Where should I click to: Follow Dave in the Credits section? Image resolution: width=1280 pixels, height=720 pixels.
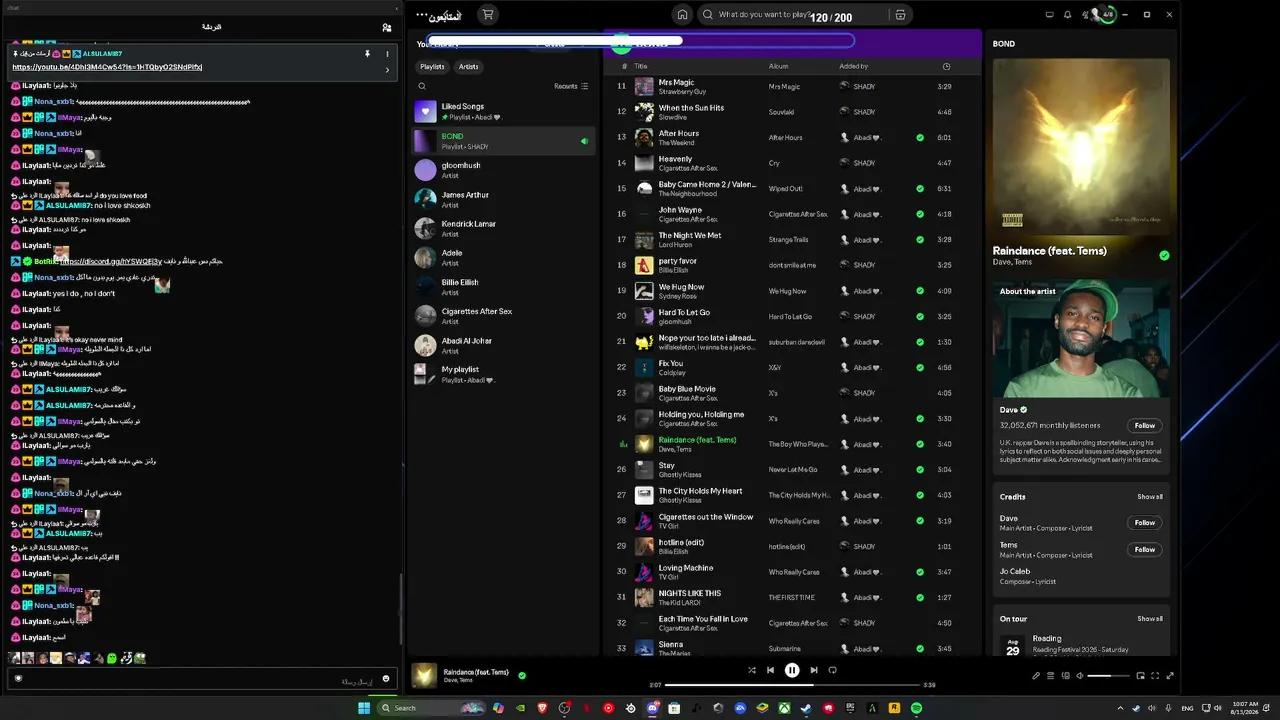point(1145,522)
